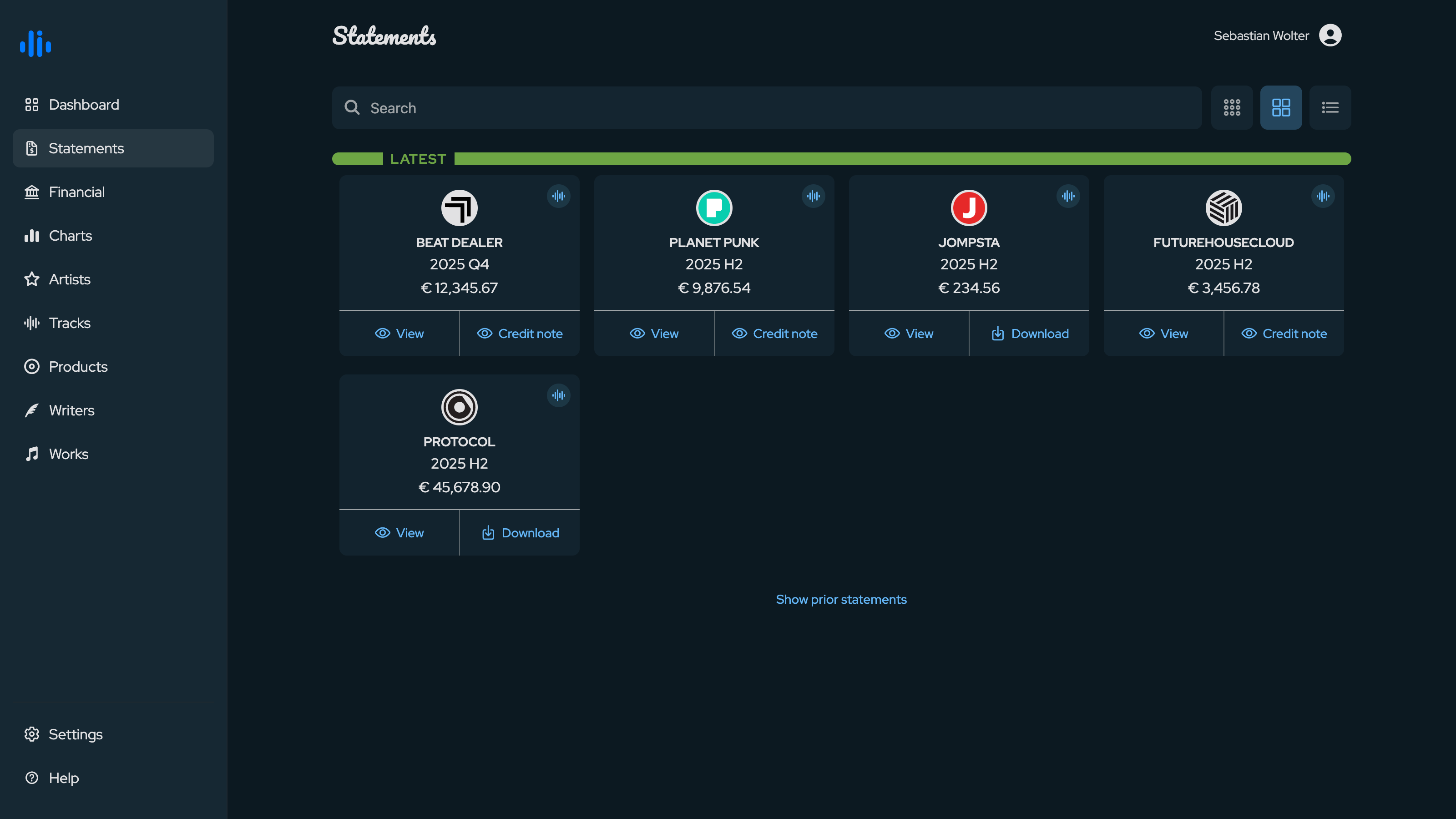Click the Sebastian Wolter user name

click(1261, 35)
